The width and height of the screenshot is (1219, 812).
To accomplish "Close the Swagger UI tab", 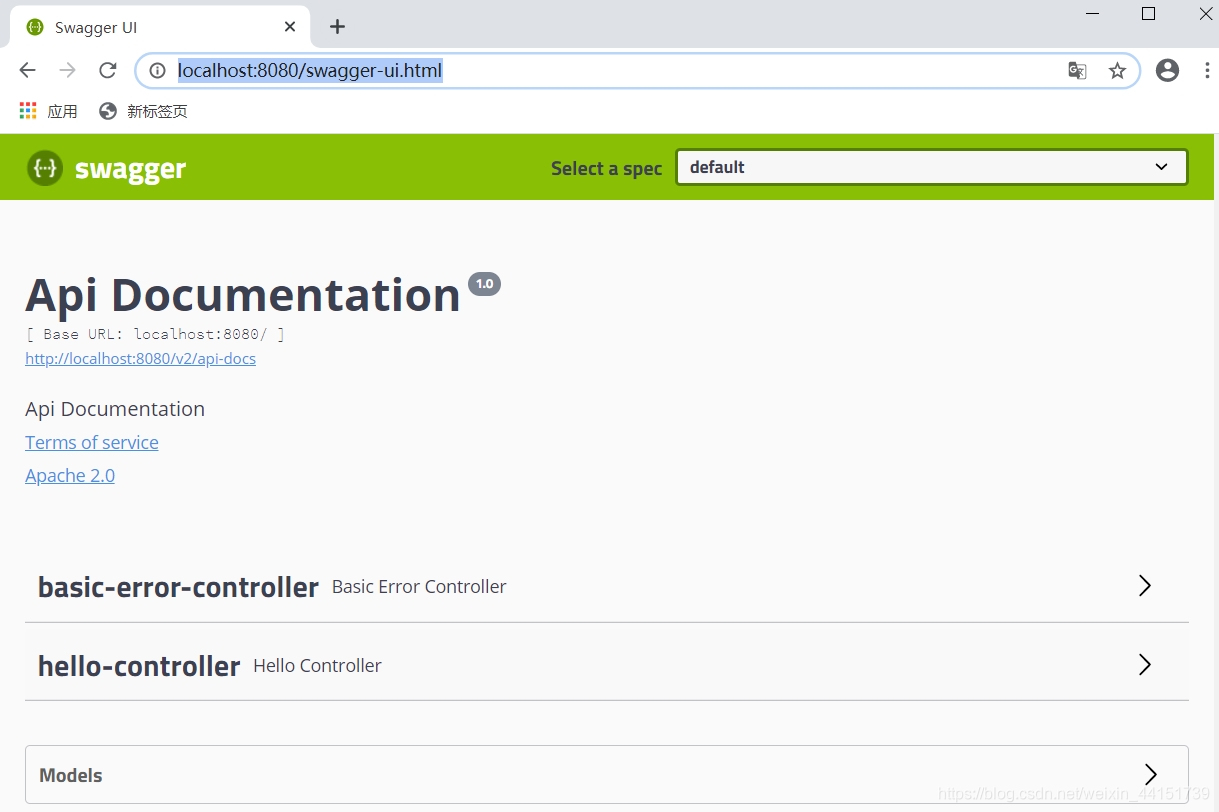I will click(x=290, y=27).
